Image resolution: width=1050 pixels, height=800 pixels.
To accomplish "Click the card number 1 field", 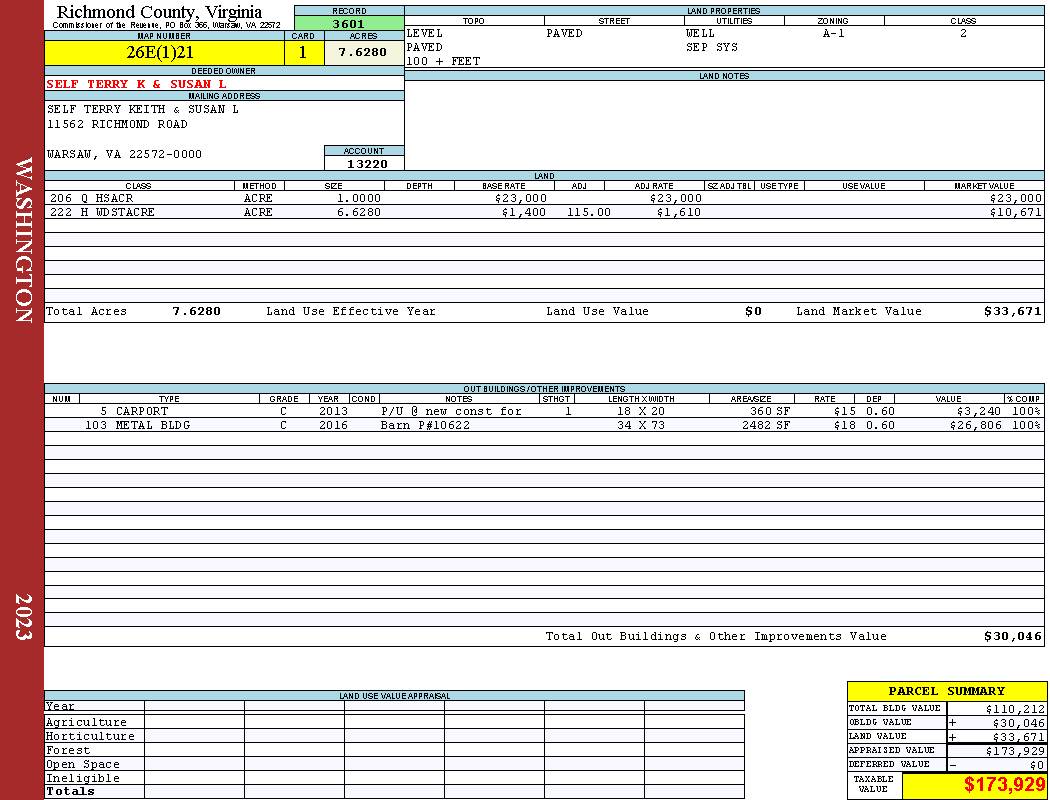I will [x=303, y=52].
